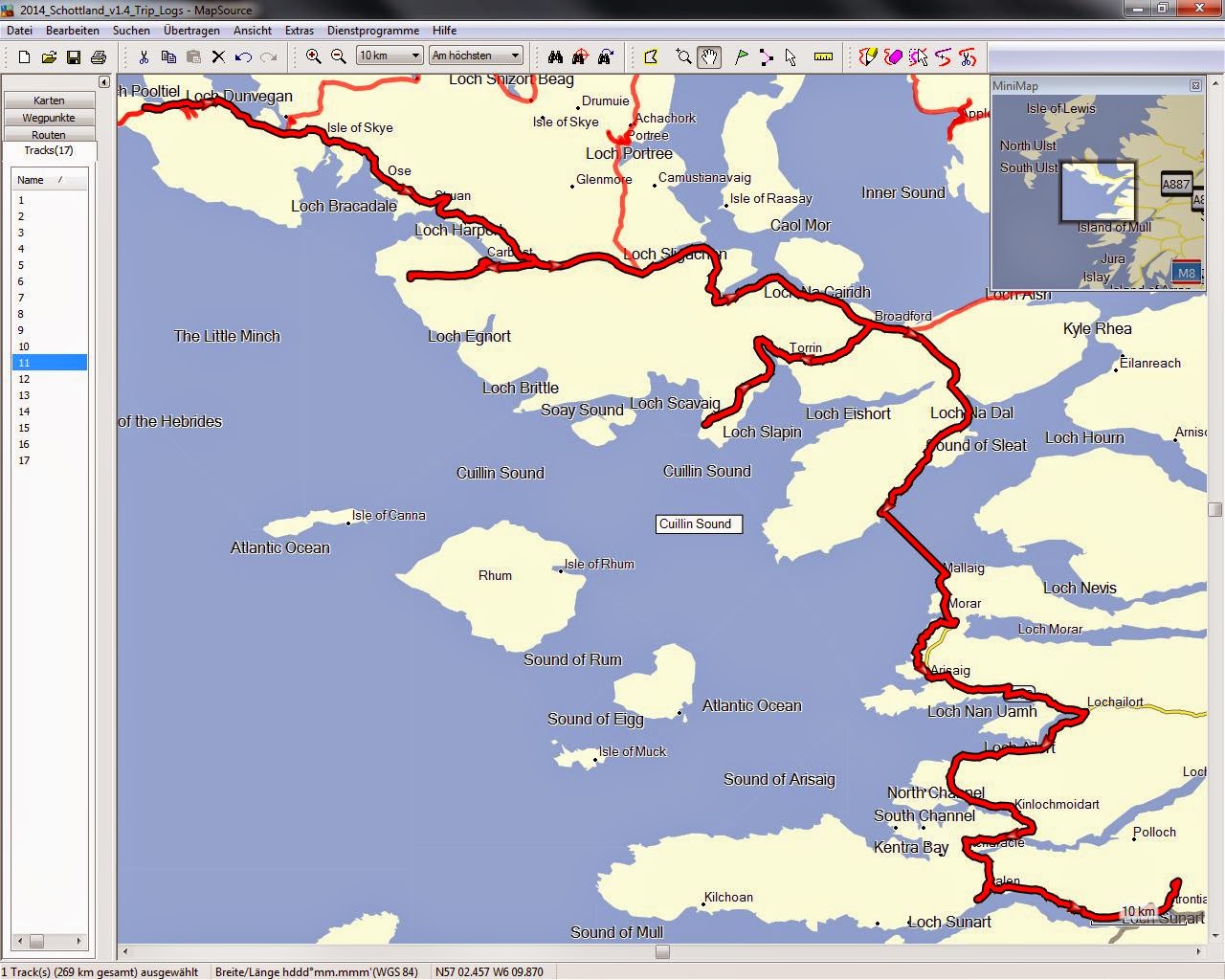Click Find Nearest Places binoculars icon

coord(580,57)
